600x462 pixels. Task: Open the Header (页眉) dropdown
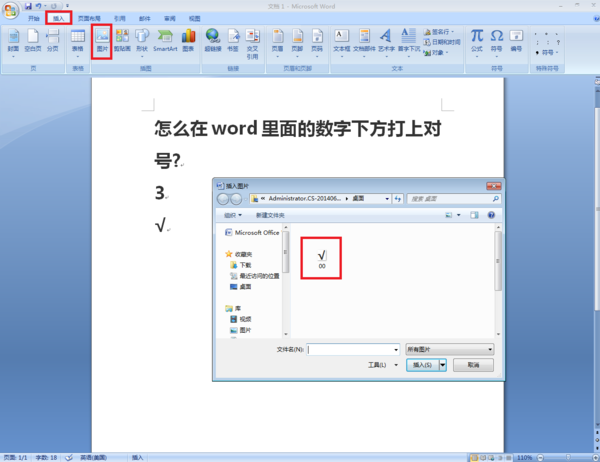278,43
